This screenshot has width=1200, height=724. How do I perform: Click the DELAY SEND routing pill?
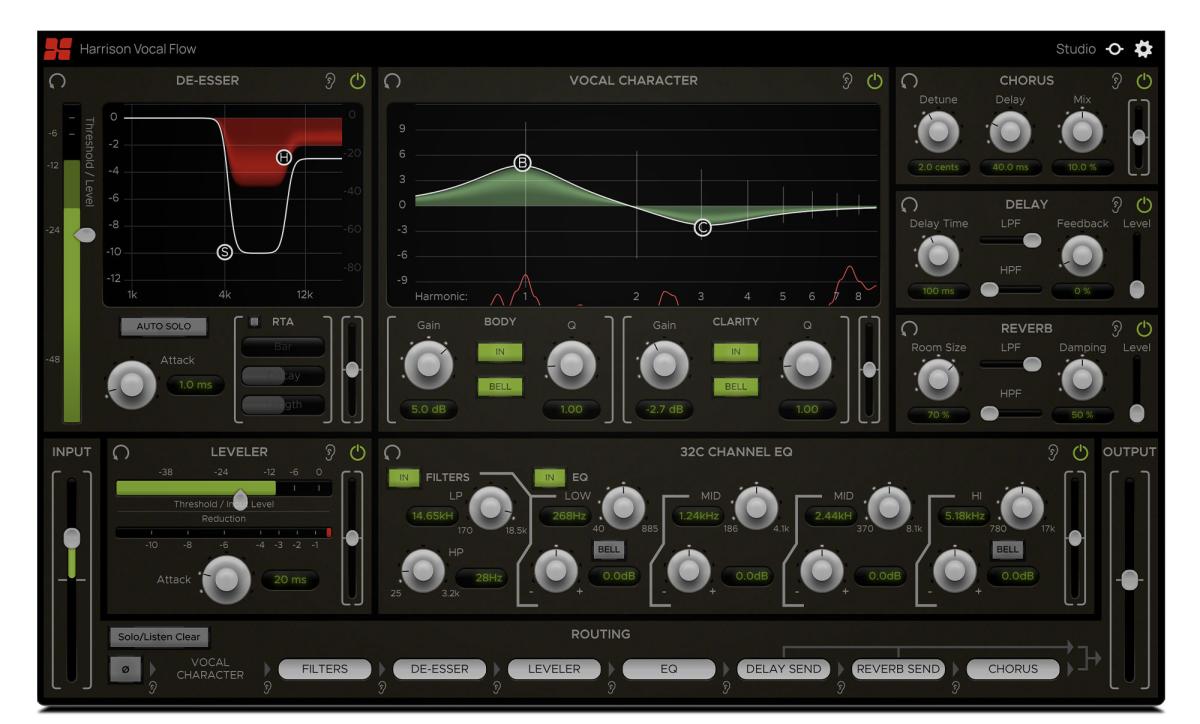785,668
